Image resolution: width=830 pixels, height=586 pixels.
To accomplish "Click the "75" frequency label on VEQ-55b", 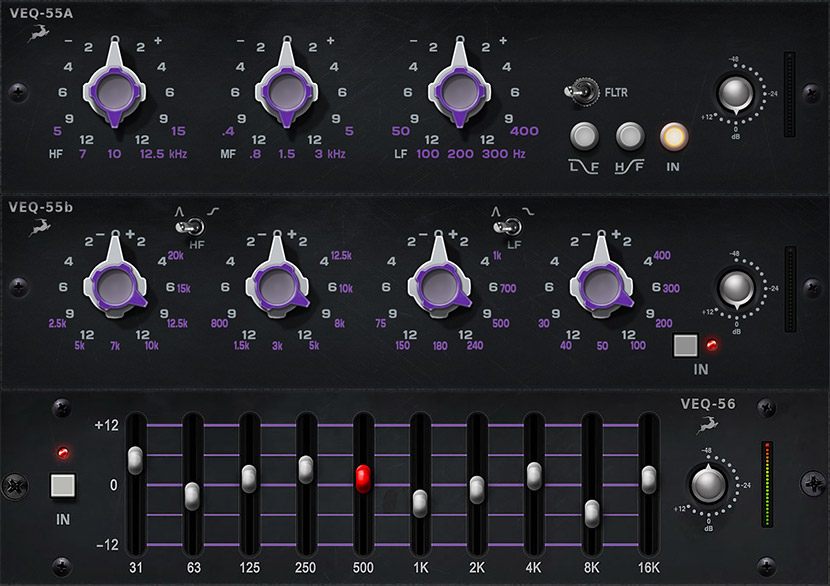I will click(381, 323).
